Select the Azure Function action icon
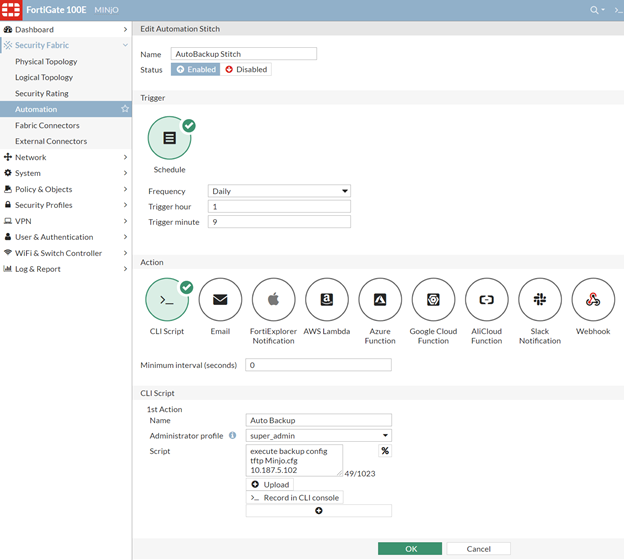 (x=380, y=300)
